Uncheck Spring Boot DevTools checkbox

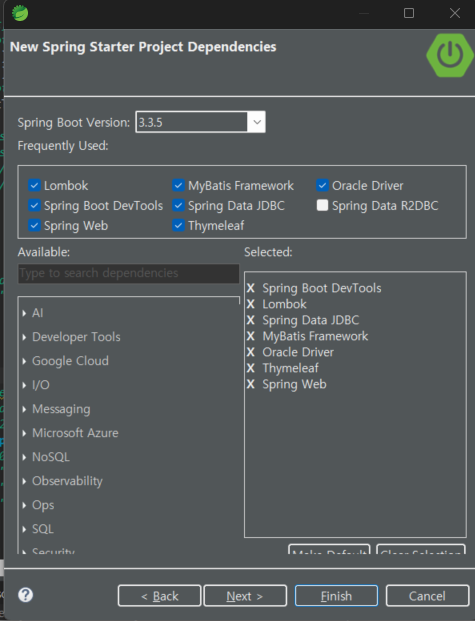pos(34,205)
